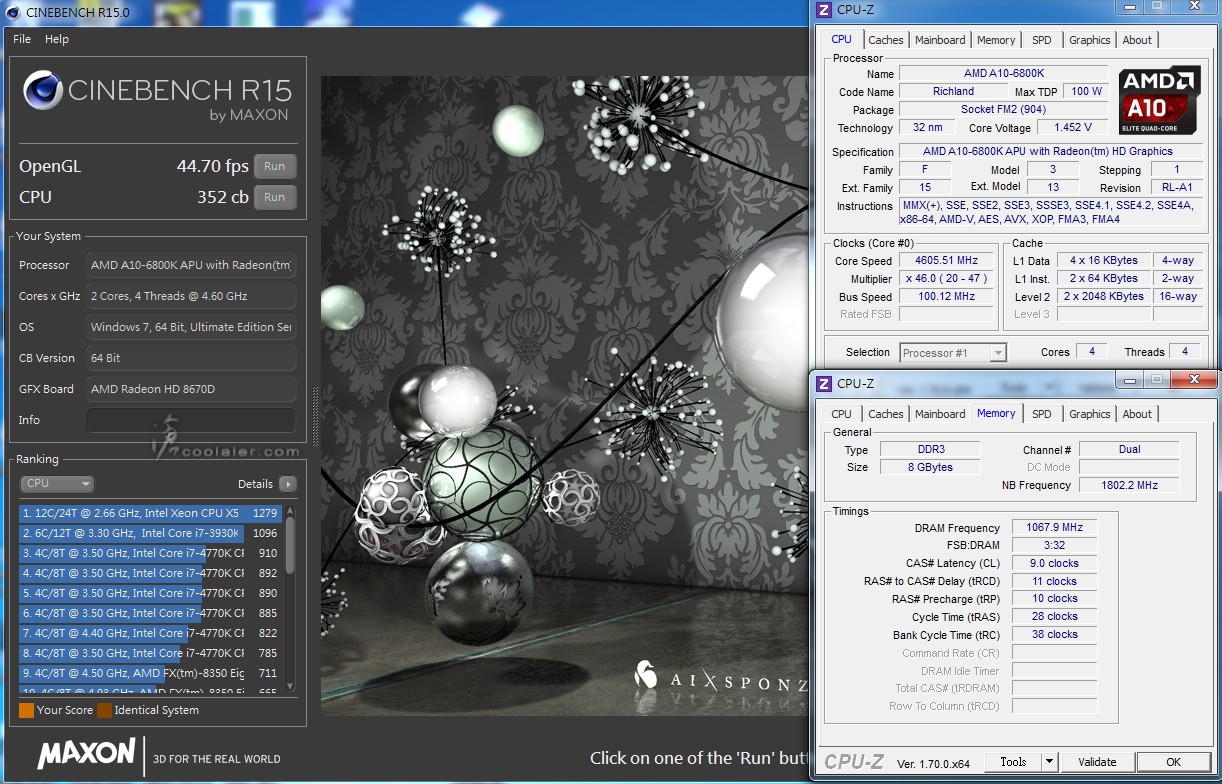Click the ranking list scroll-up arrow
The image size is (1222, 784).
tap(290, 511)
